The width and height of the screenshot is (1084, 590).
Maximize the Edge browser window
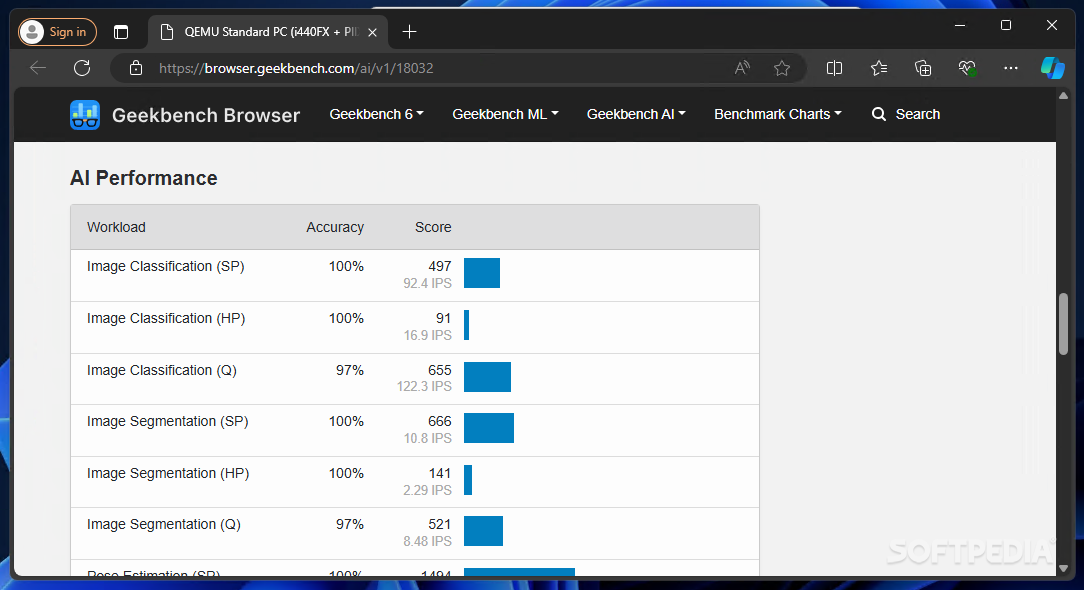[x=1006, y=26]
